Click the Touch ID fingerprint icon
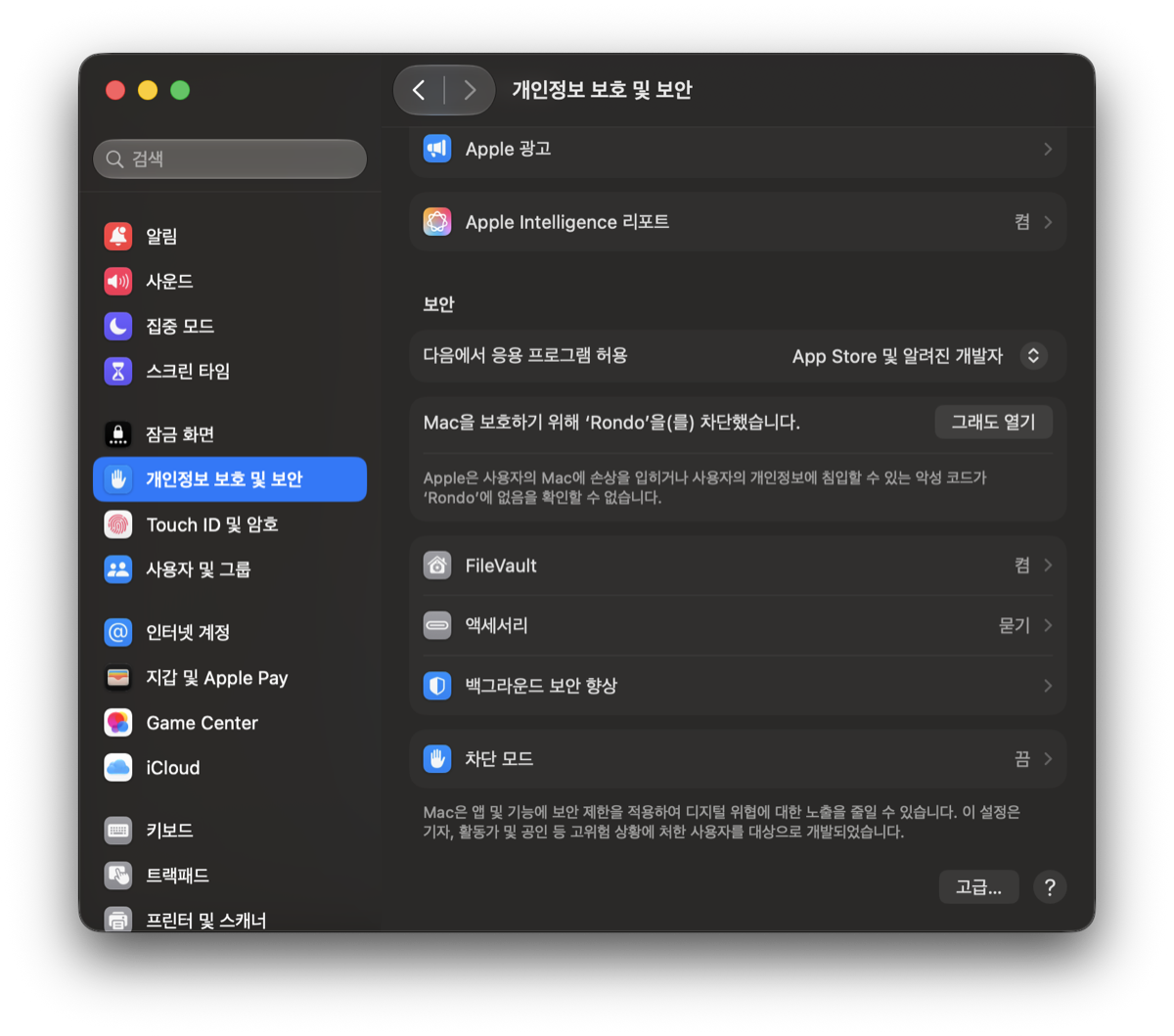 [118, 524]
